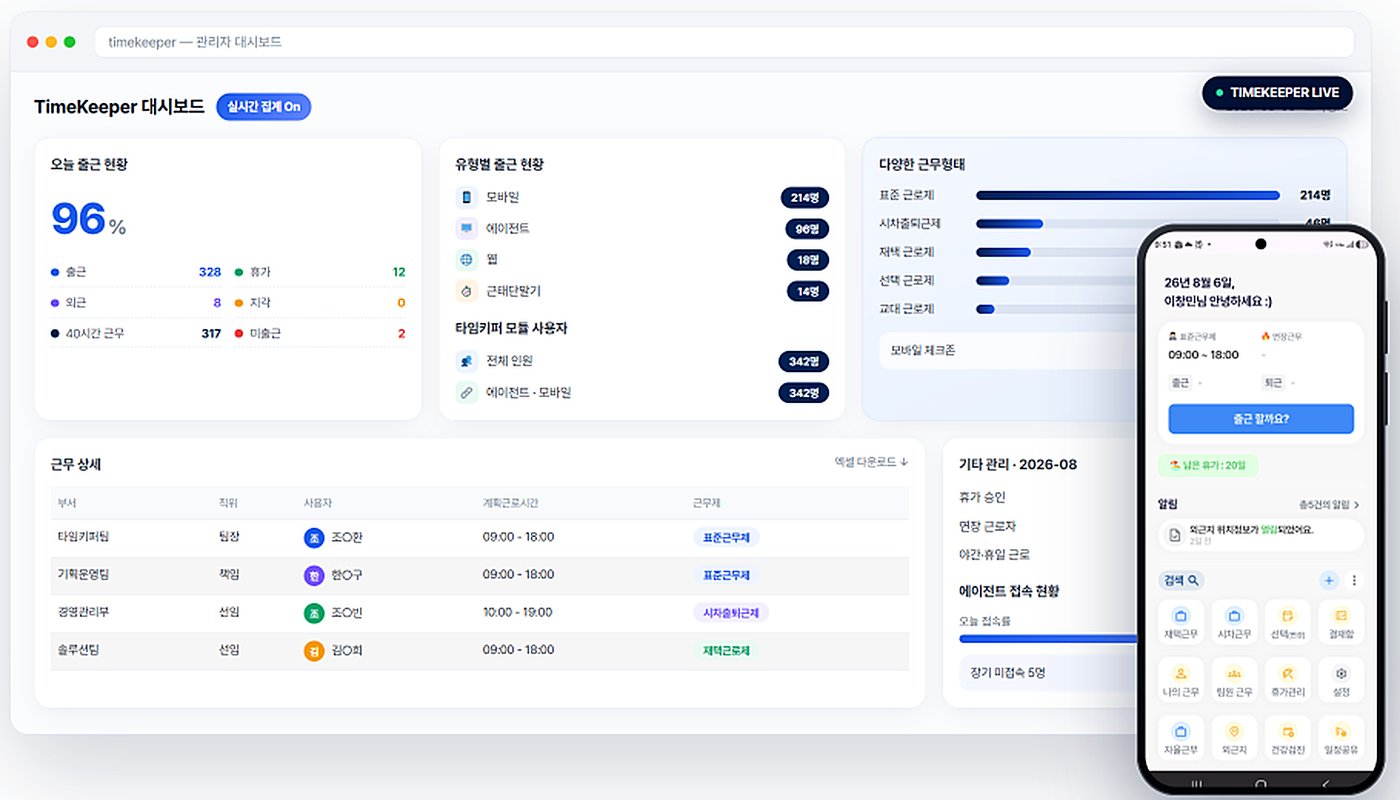Click the 웹 globe icon
Screen dimensions: 1400x800
[466, 260]
